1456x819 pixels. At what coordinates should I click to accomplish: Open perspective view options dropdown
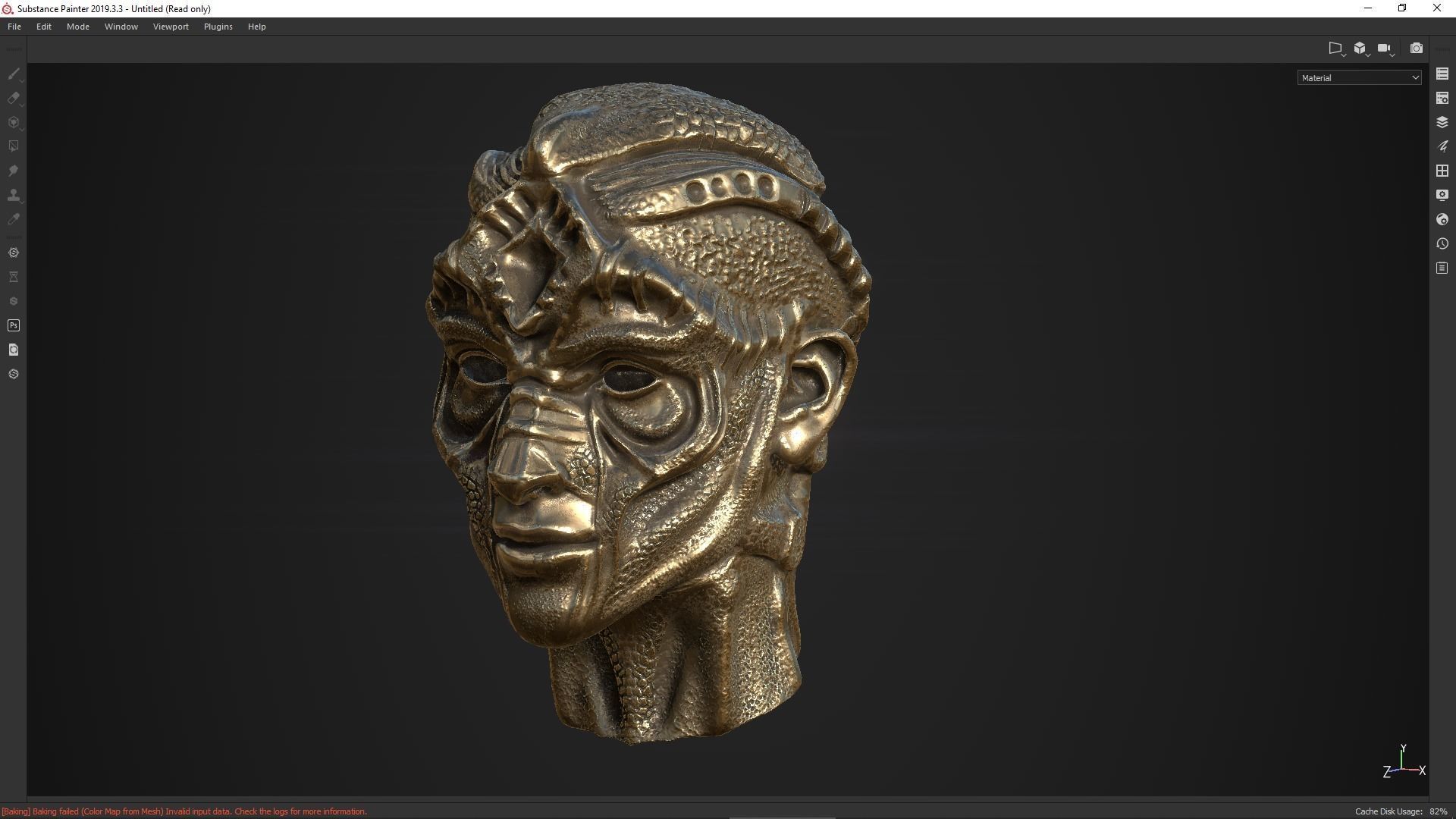coord(1336,49)
